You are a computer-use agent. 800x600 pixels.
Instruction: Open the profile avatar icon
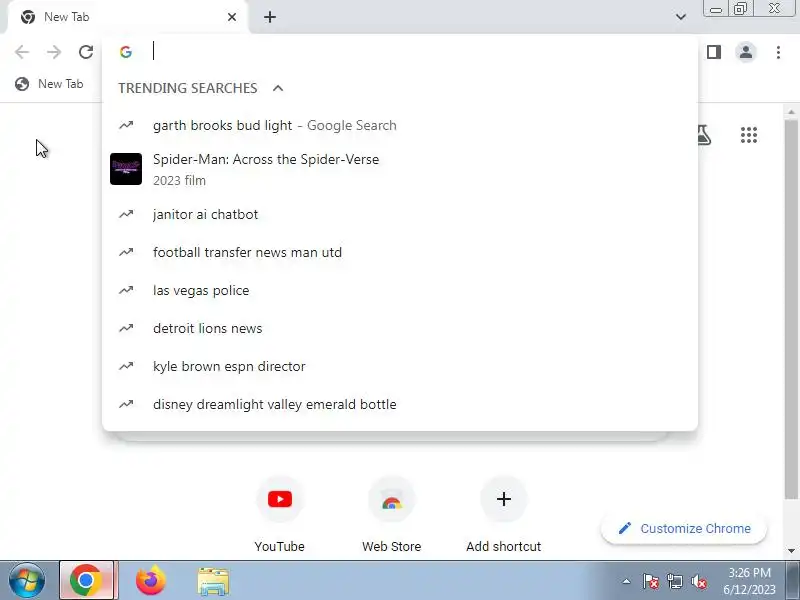click(746, 52)
